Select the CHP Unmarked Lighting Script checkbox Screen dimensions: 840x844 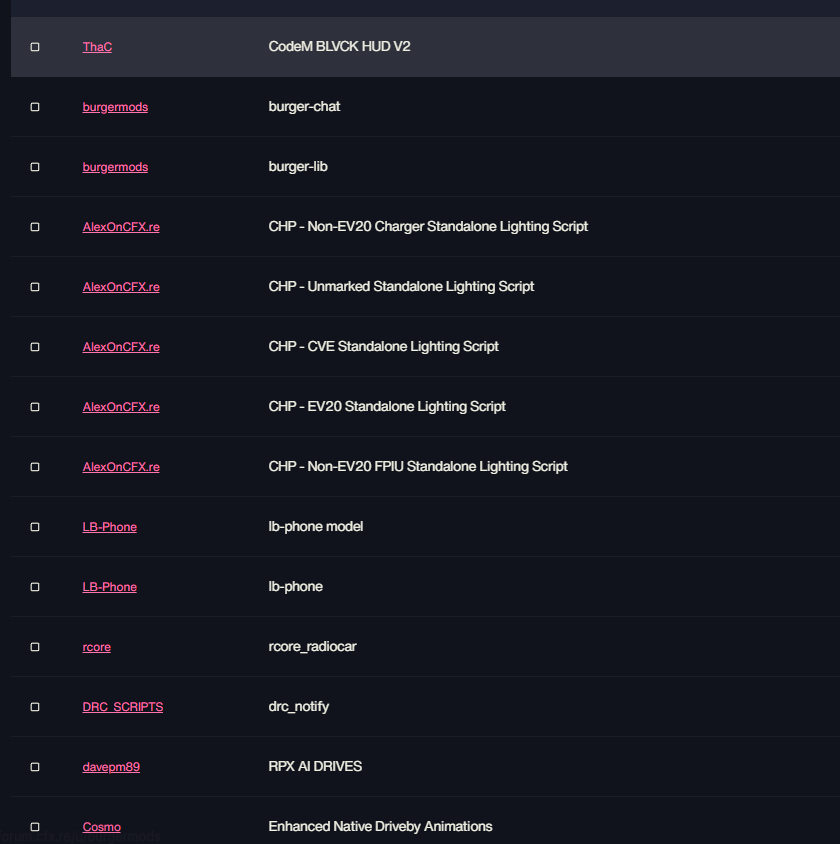pyautogui.click(x=35, y=287)
